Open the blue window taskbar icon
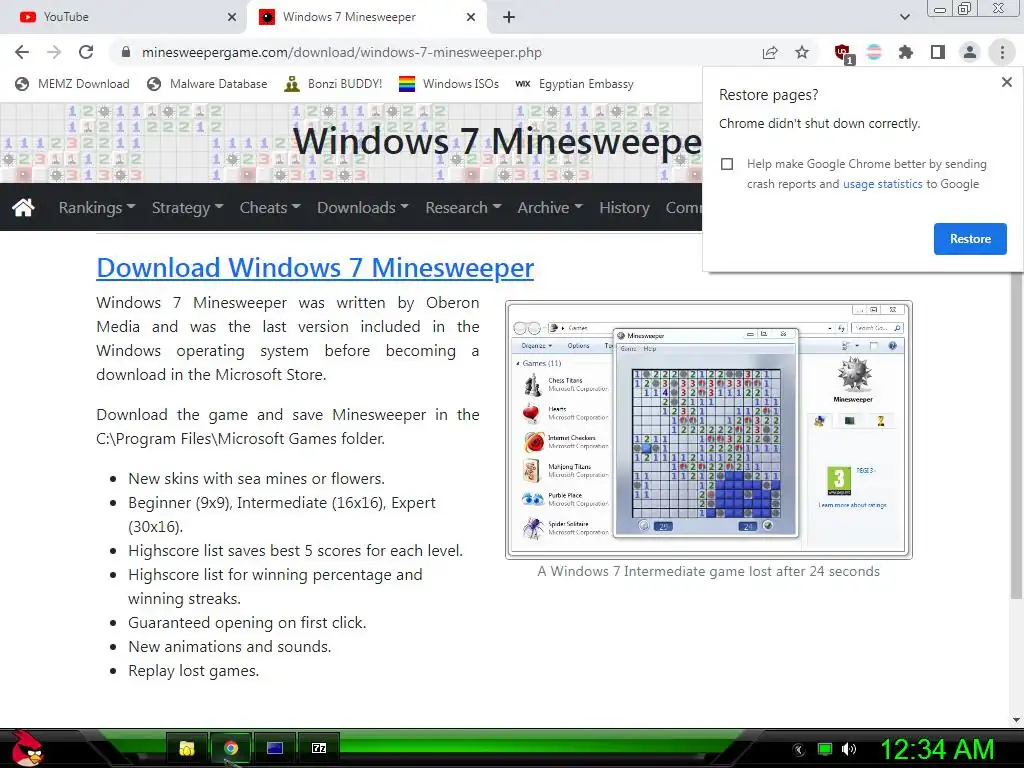Image resolution: width=1024 pixels, height=768 pixels. pos(275,748)
